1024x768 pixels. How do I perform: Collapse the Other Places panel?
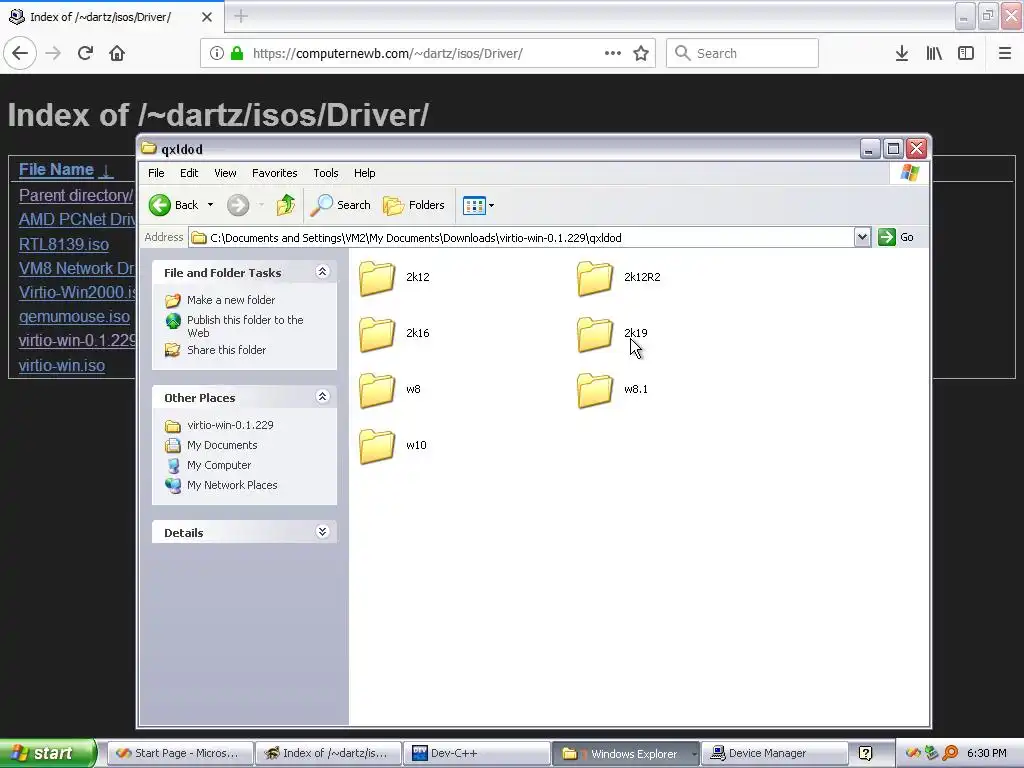coord(323,396)
